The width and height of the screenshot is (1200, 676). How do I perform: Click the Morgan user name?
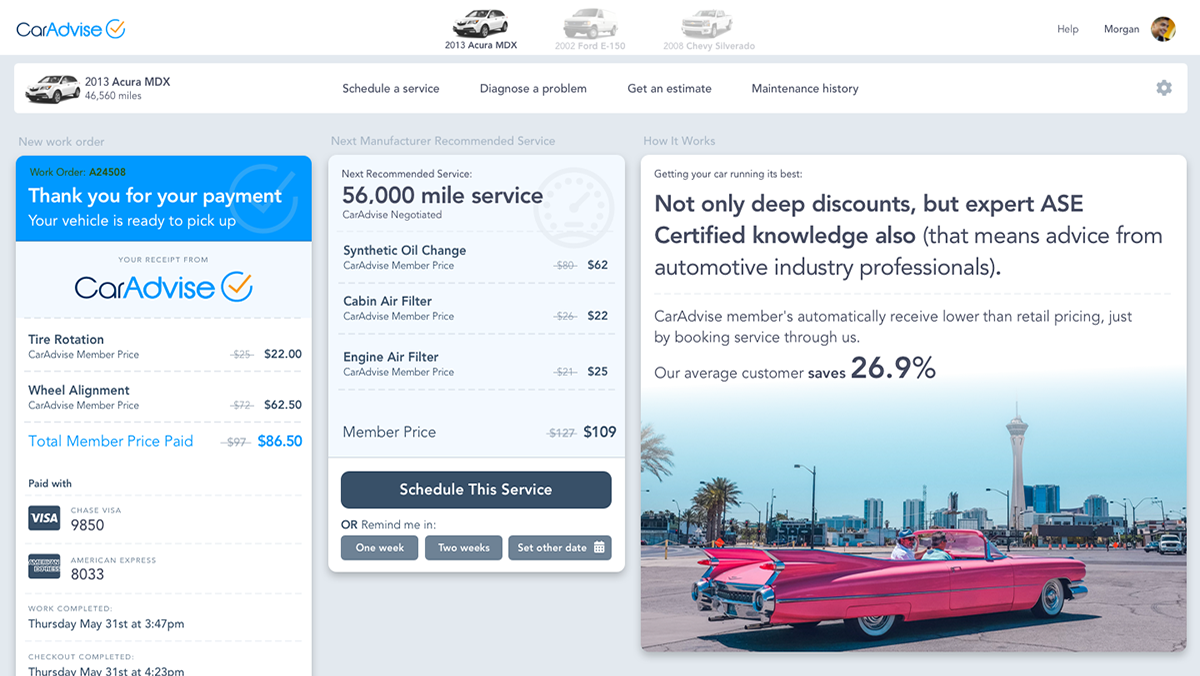[1121, 29]
